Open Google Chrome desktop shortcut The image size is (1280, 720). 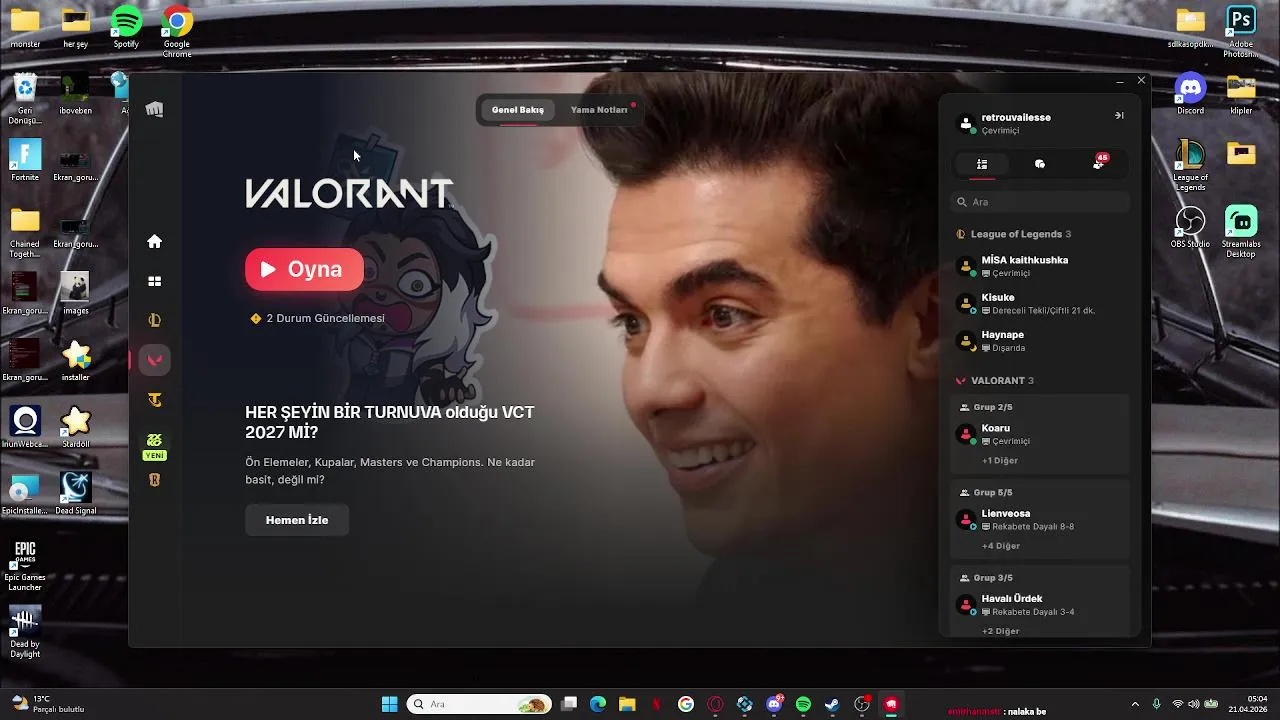177,31
